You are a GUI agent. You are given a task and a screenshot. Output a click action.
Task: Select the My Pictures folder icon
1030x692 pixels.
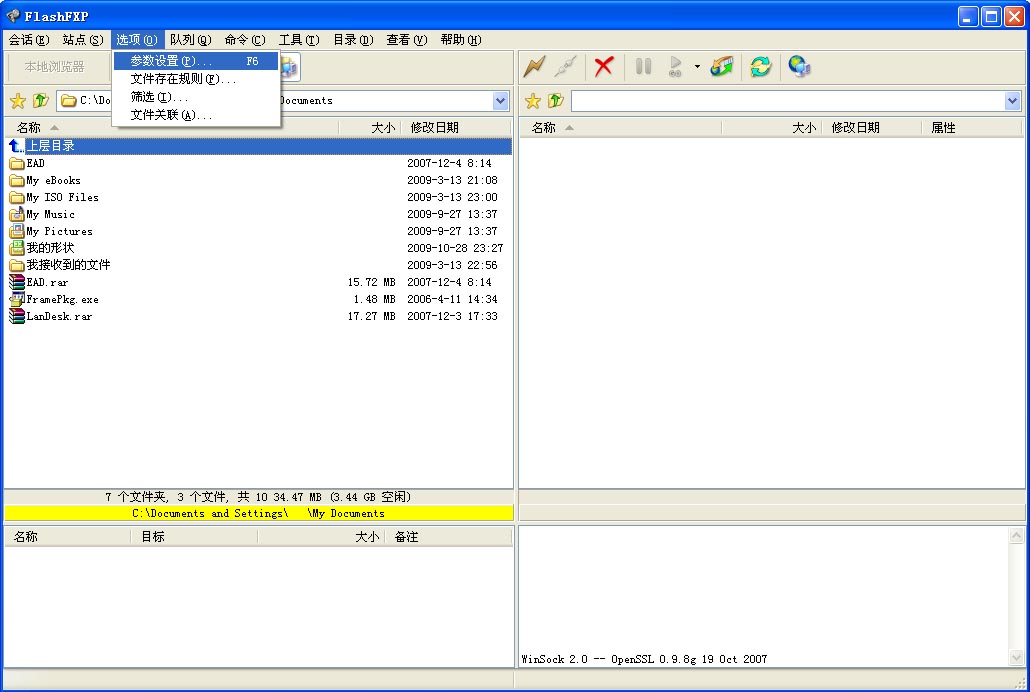(x=16, y=231)
